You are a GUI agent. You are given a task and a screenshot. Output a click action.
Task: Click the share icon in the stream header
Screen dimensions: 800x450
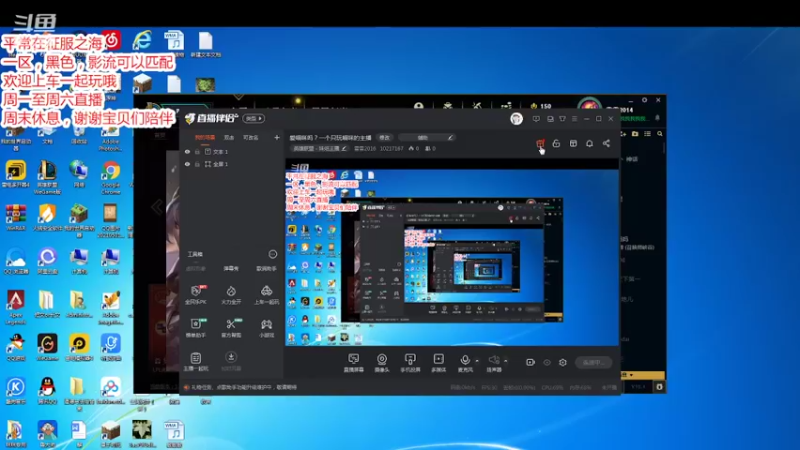[606, 144]
